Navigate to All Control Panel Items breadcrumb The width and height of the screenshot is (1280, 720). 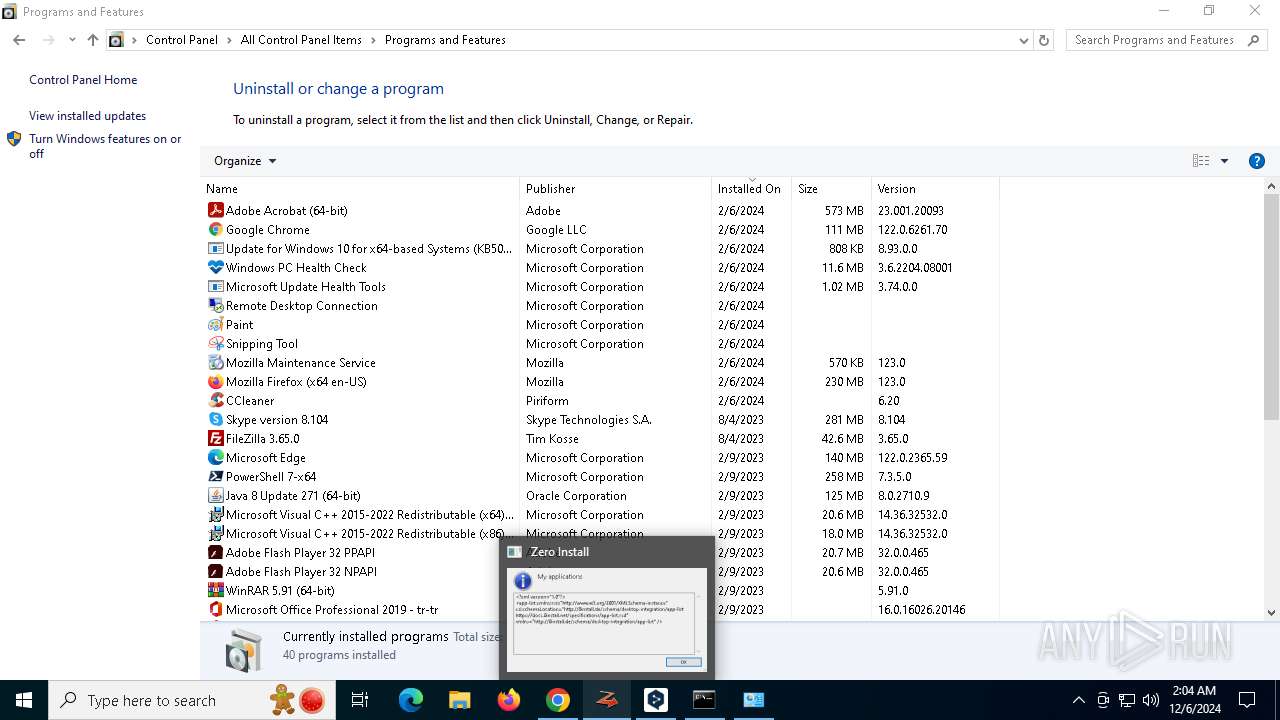[301, 40]
